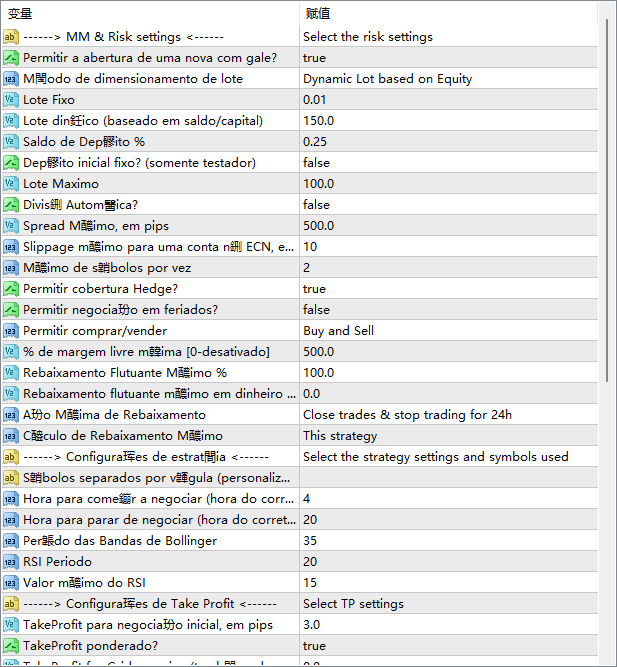This screenshot has height=667, width=617.
Task: Click the double icon beside Lote Fixo
Action: point(11,100)
